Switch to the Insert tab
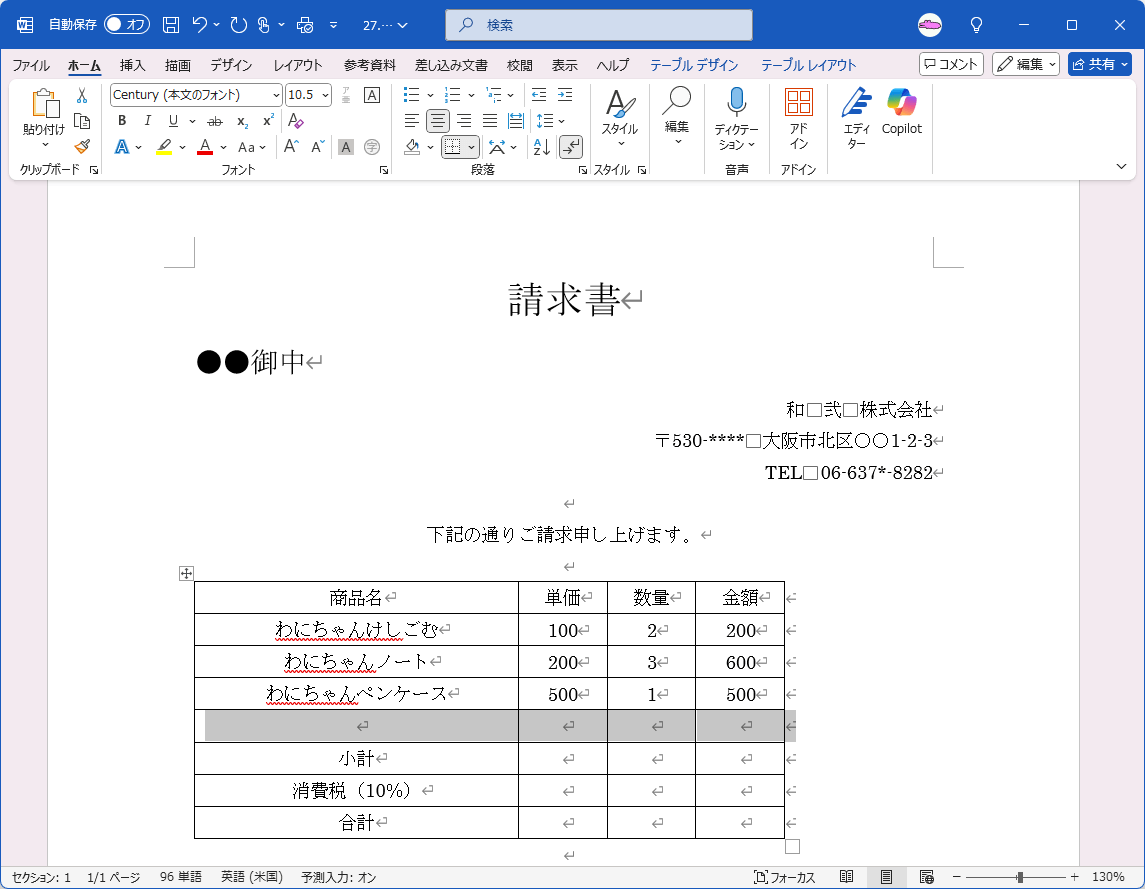Image resolution: width=1145 pixels, height=889 pixels. point(132,65)
